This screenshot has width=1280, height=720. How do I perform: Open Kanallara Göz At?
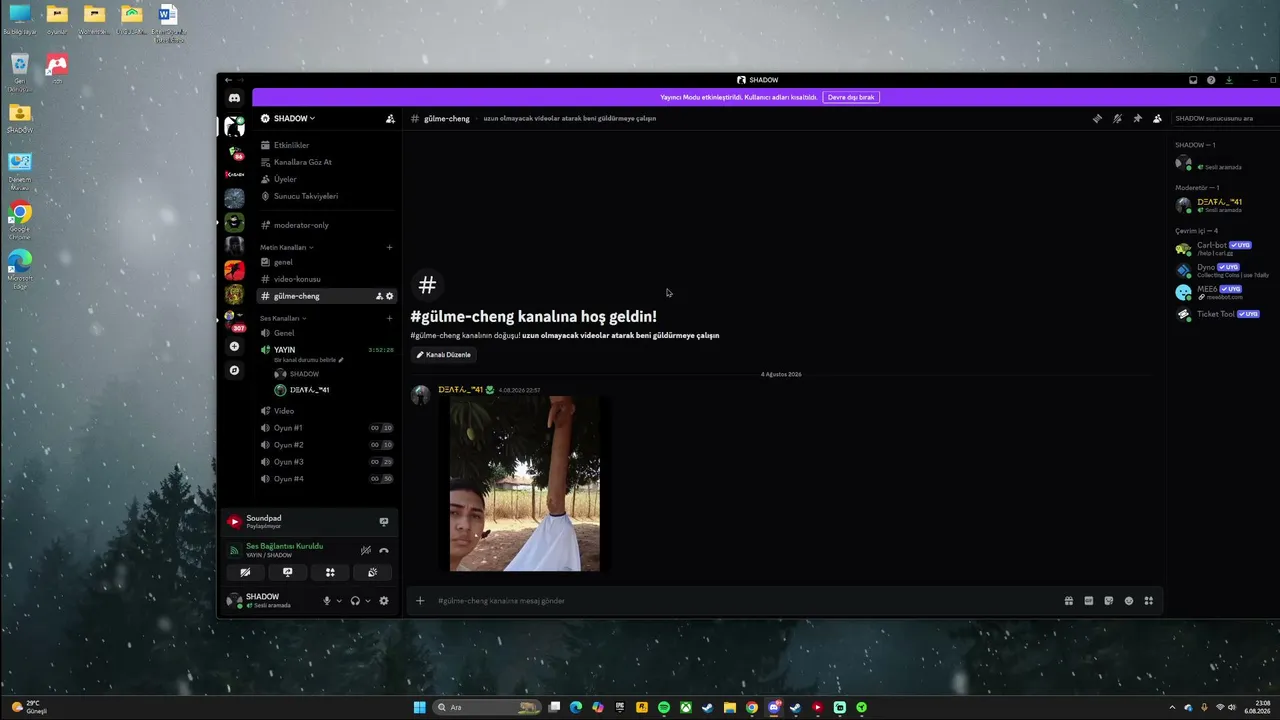tap(327, 162)
